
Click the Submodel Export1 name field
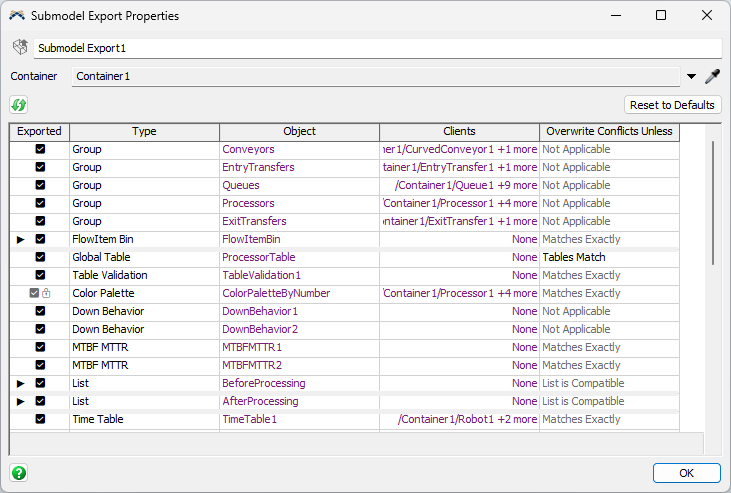tap(376, 48)
